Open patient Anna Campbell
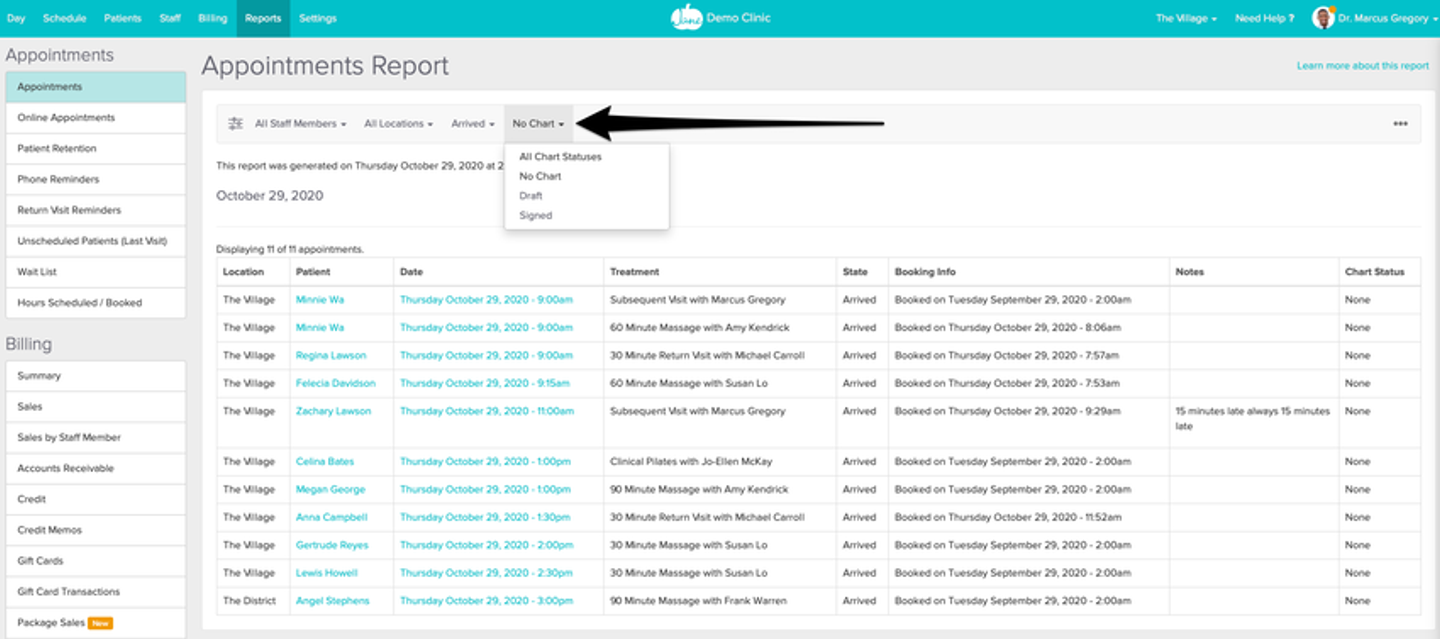 click(332, 517)
